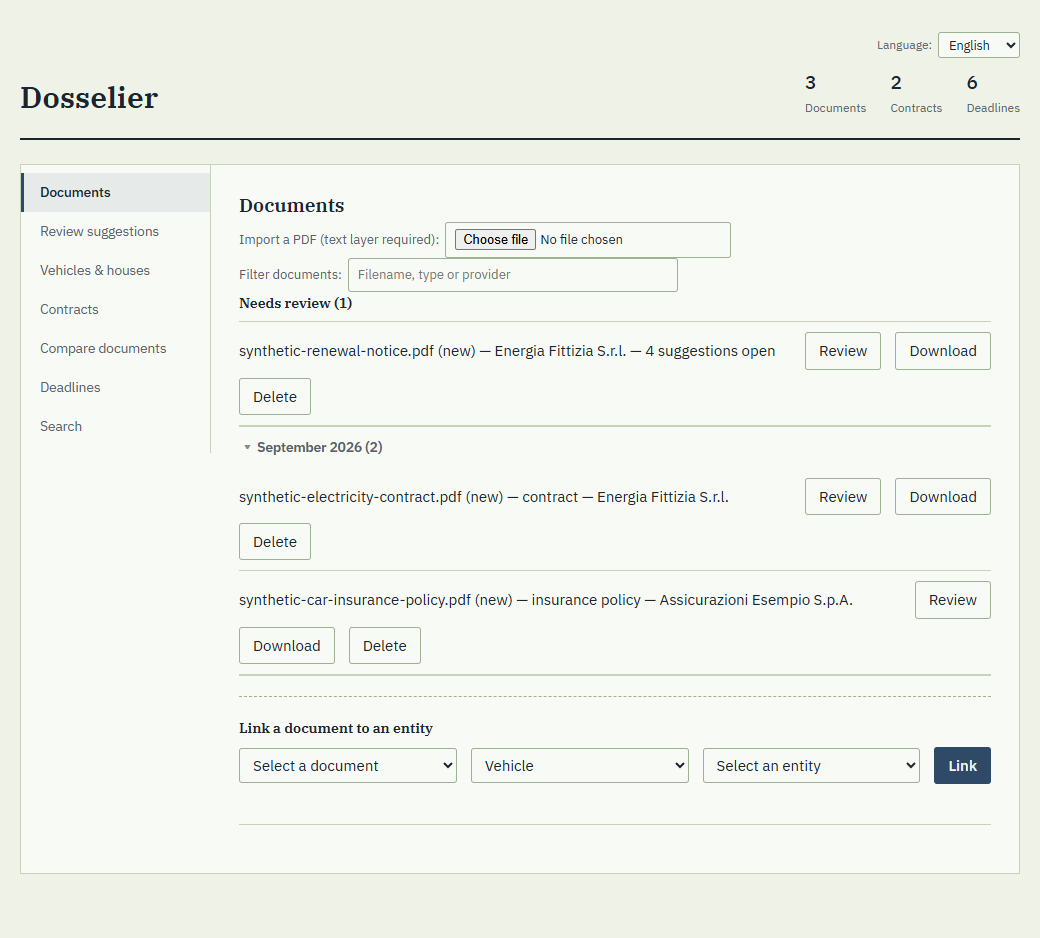1040x938 pixels.
Task: Click the Dosselier app title
Action: click(89, 98)
